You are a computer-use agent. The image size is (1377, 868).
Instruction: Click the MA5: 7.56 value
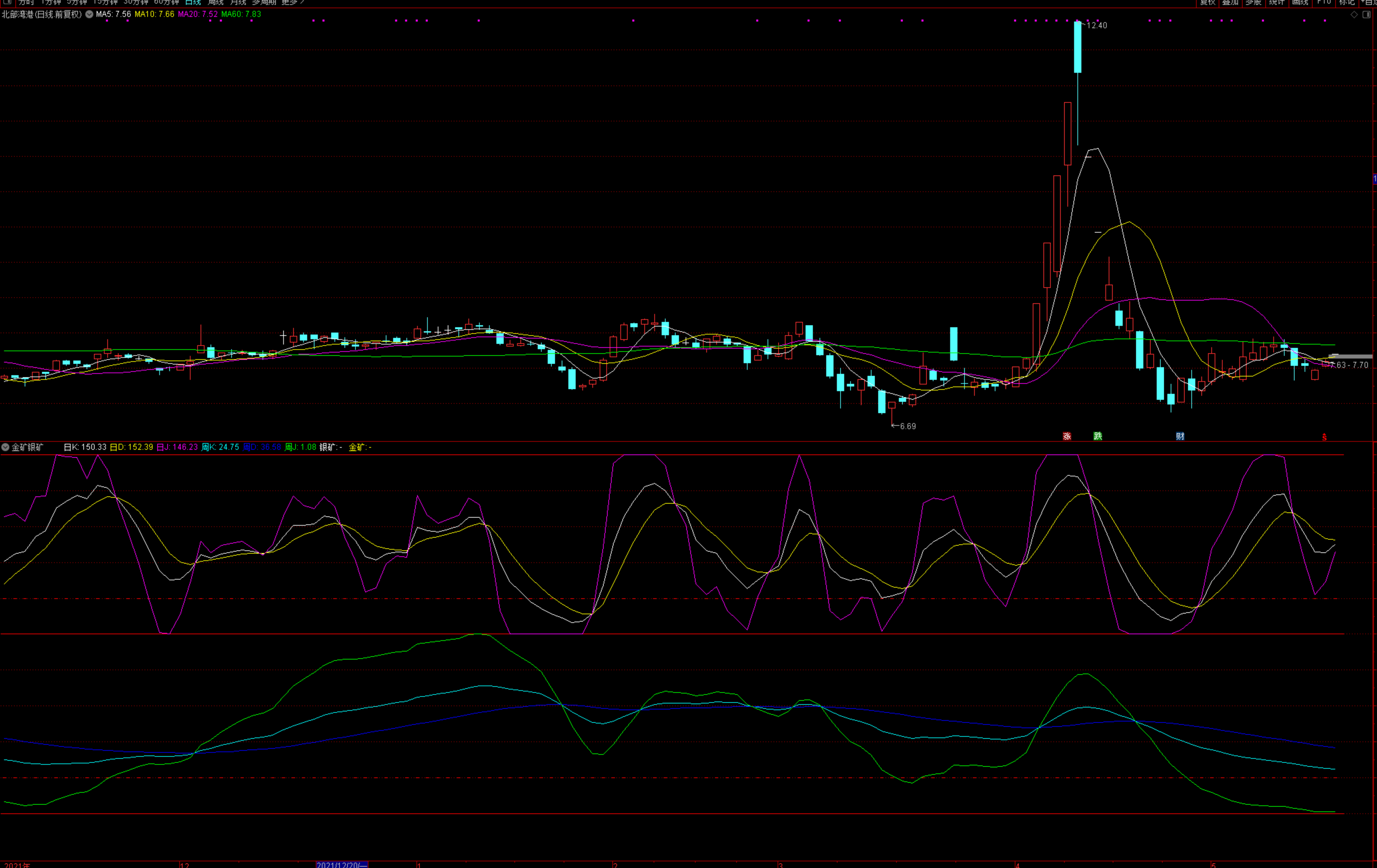113,14
